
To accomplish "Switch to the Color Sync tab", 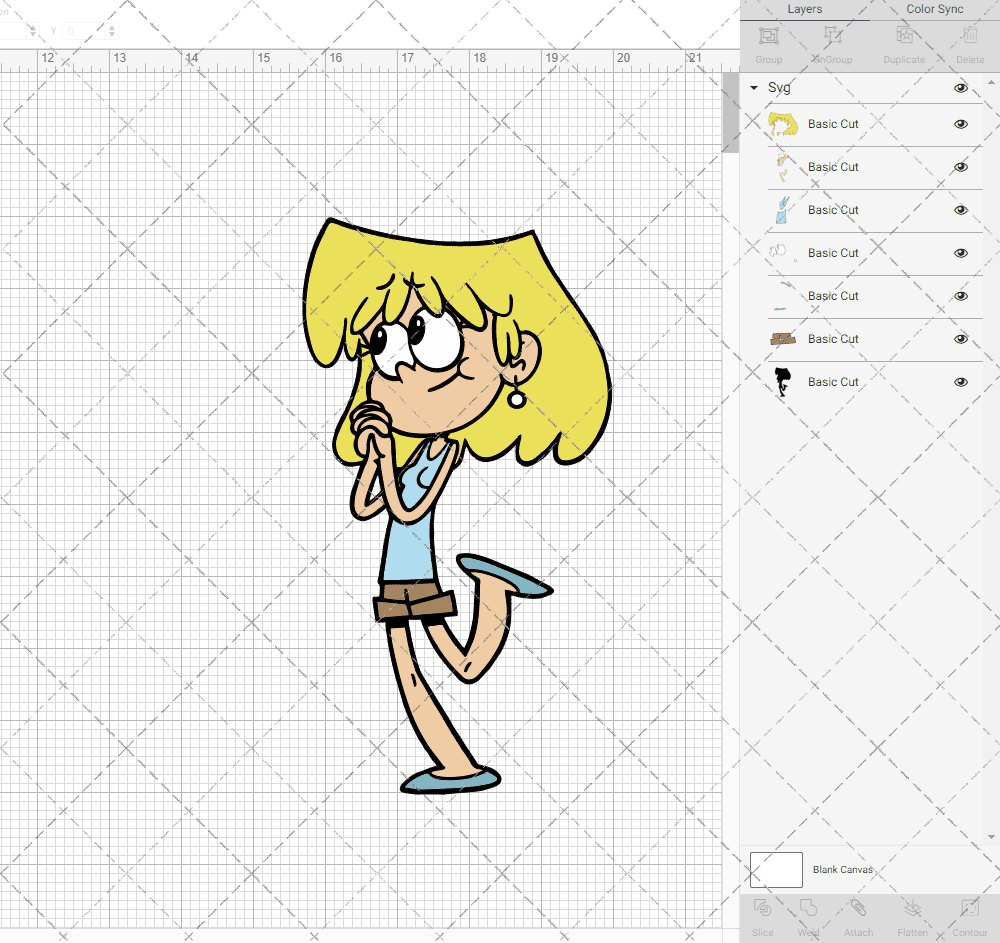I will [934, 10].
